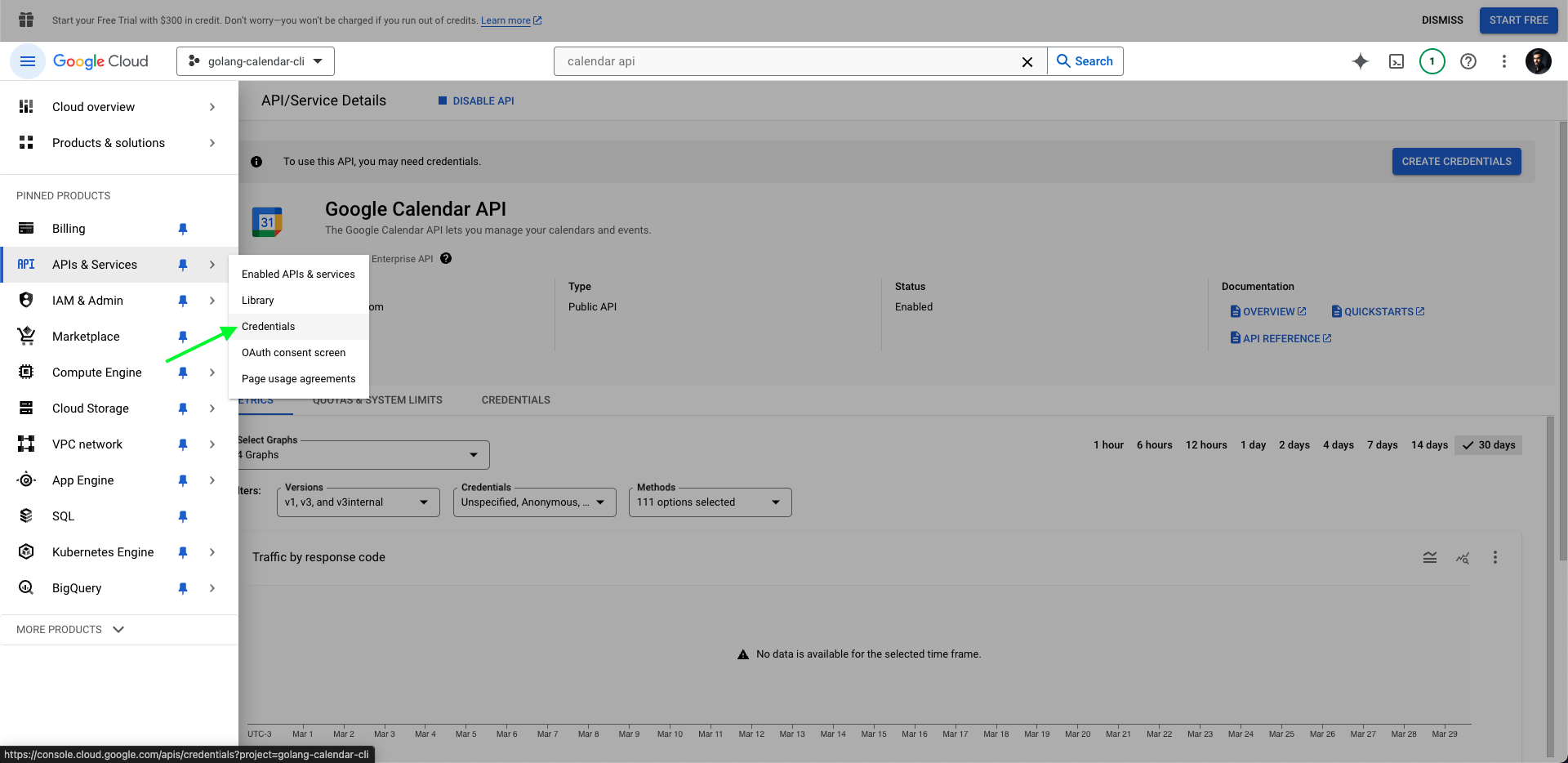Unpin SQL pin icon

[183, 516]
